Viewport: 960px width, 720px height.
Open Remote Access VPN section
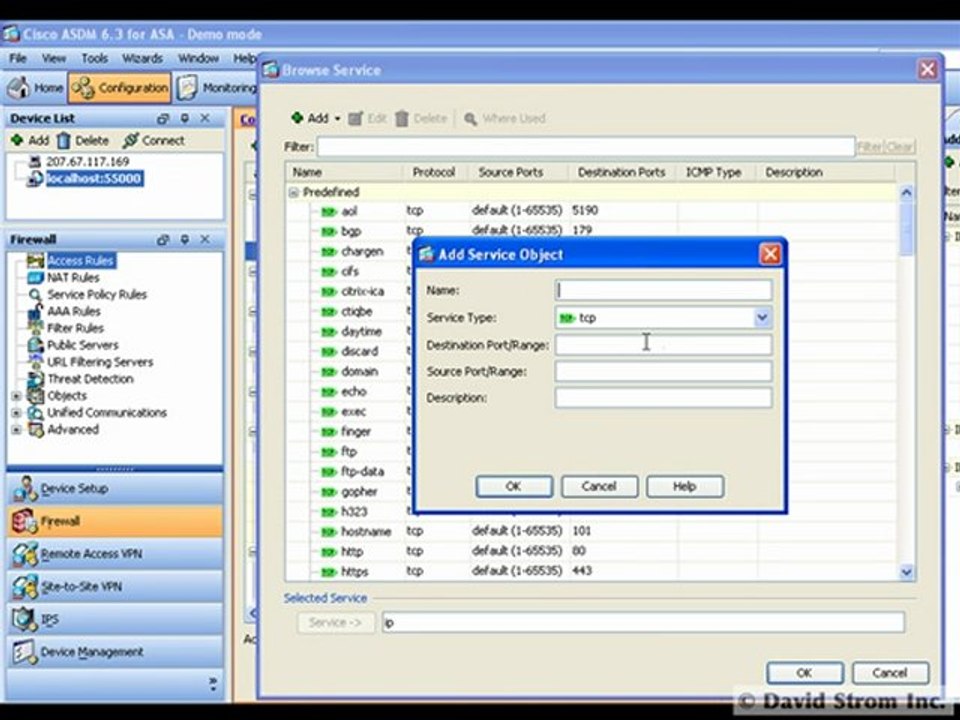115,554
